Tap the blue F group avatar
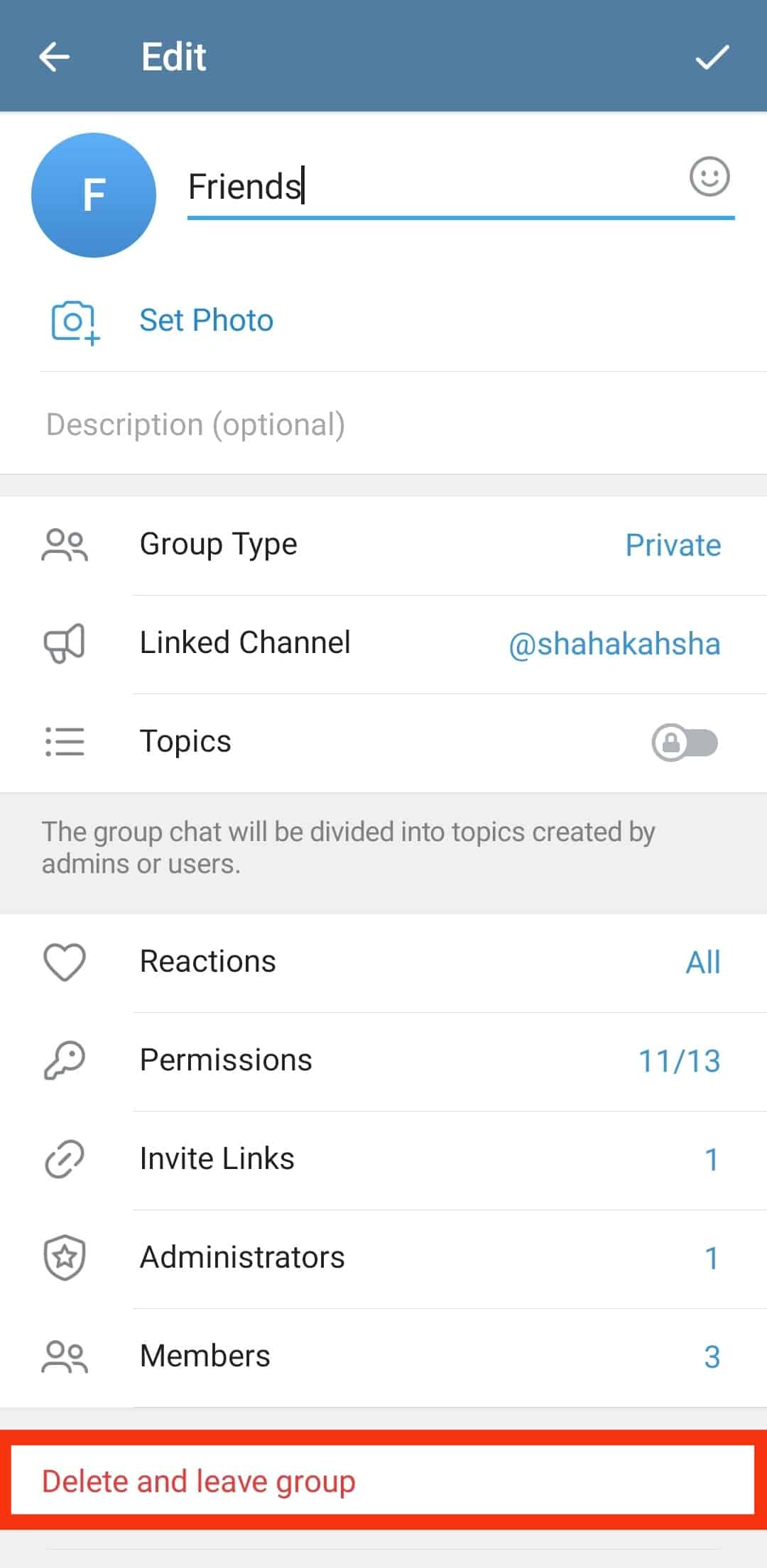 coord(94,195)
